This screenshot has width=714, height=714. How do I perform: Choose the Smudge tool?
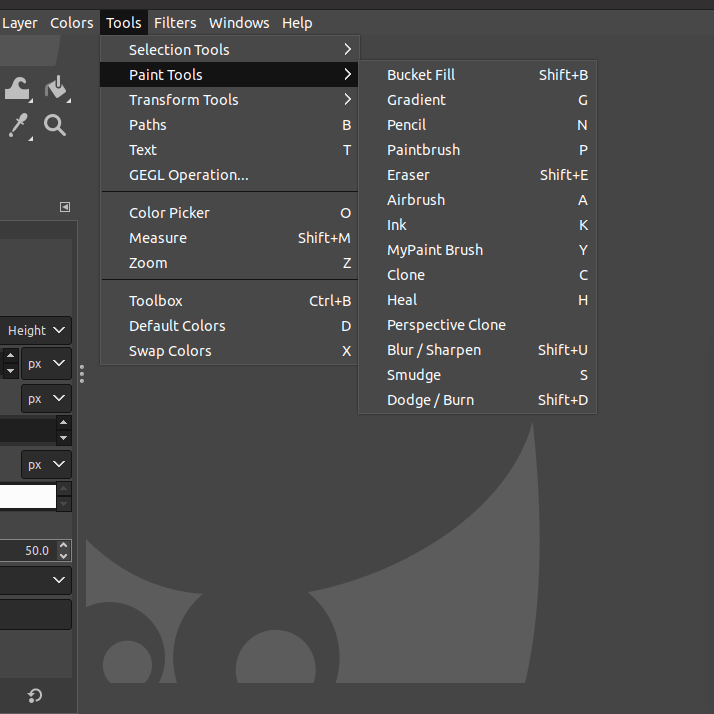point(478,375)
